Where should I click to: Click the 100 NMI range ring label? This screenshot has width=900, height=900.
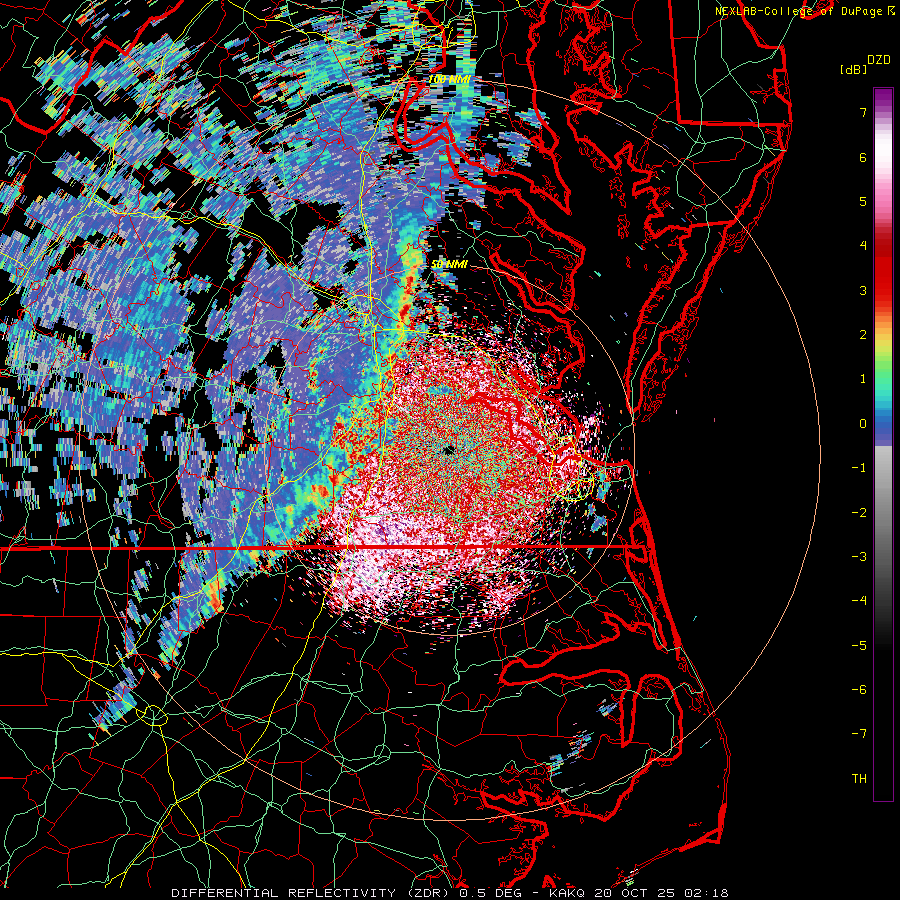(449, 79)
